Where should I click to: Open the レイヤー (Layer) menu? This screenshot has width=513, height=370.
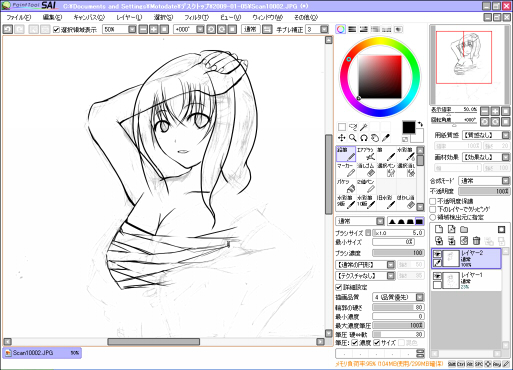coord(129,17)
